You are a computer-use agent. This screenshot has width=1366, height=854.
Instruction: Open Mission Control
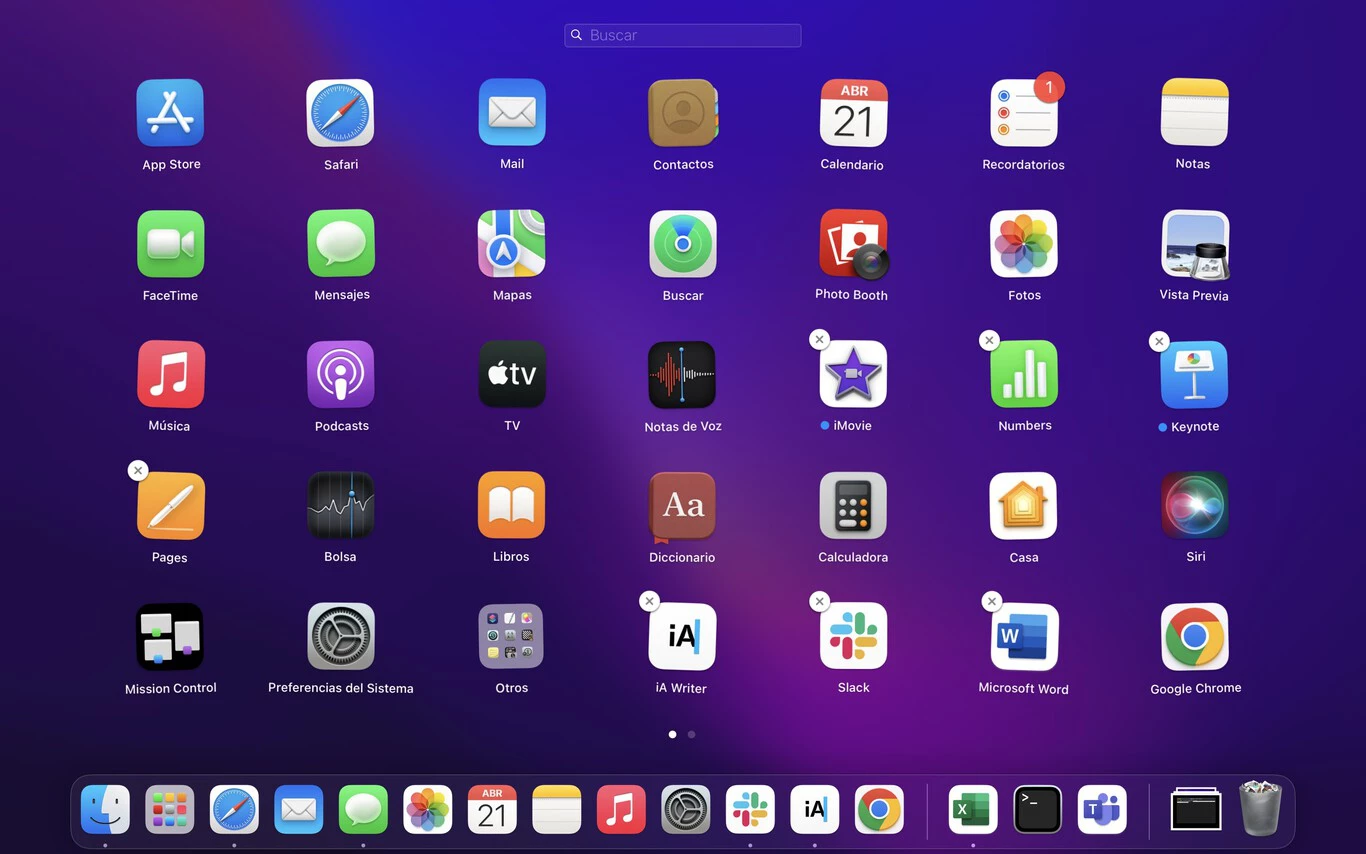click(x=170, y=636)
